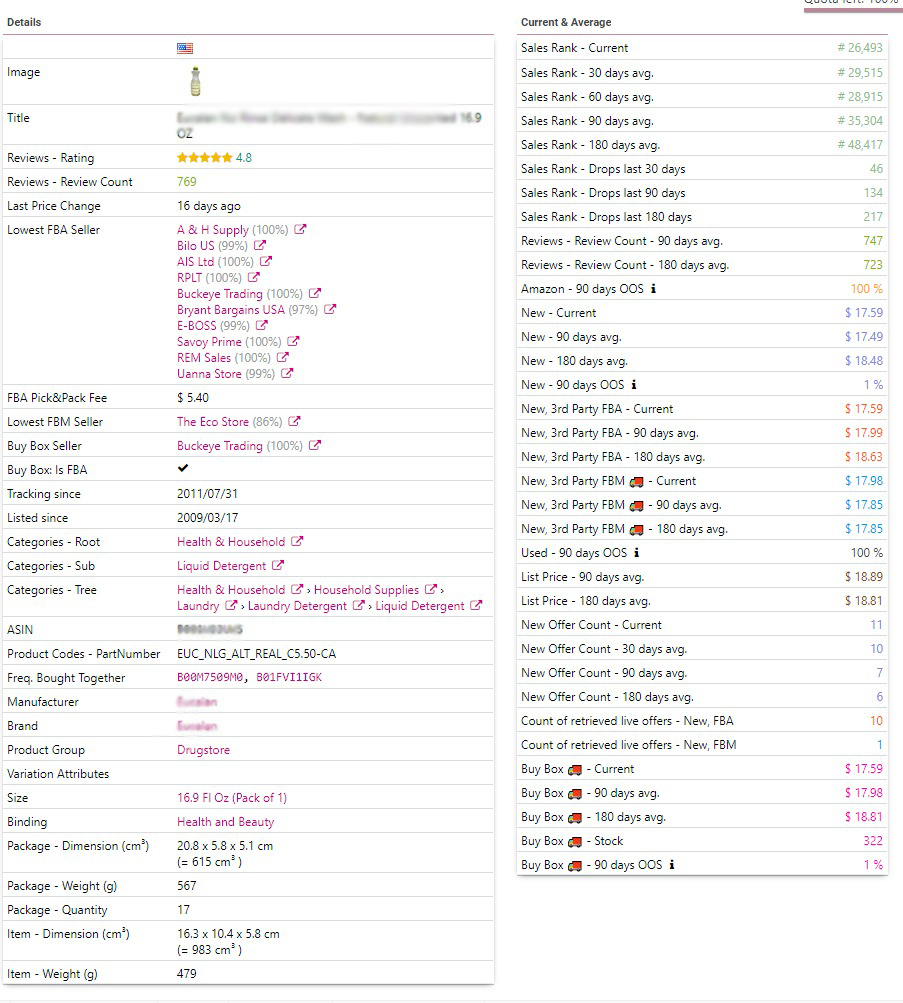Screen dimensions: 903x1003
Task: Open external link icon beside A & H Supply
Action: pyautogui.click(x=300, y=229)
